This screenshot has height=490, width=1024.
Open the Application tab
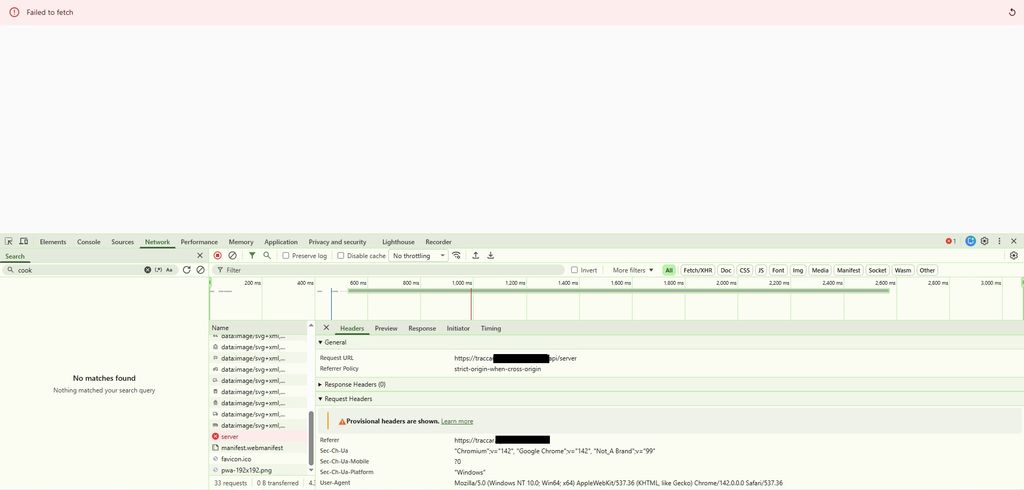coord(281,242)
